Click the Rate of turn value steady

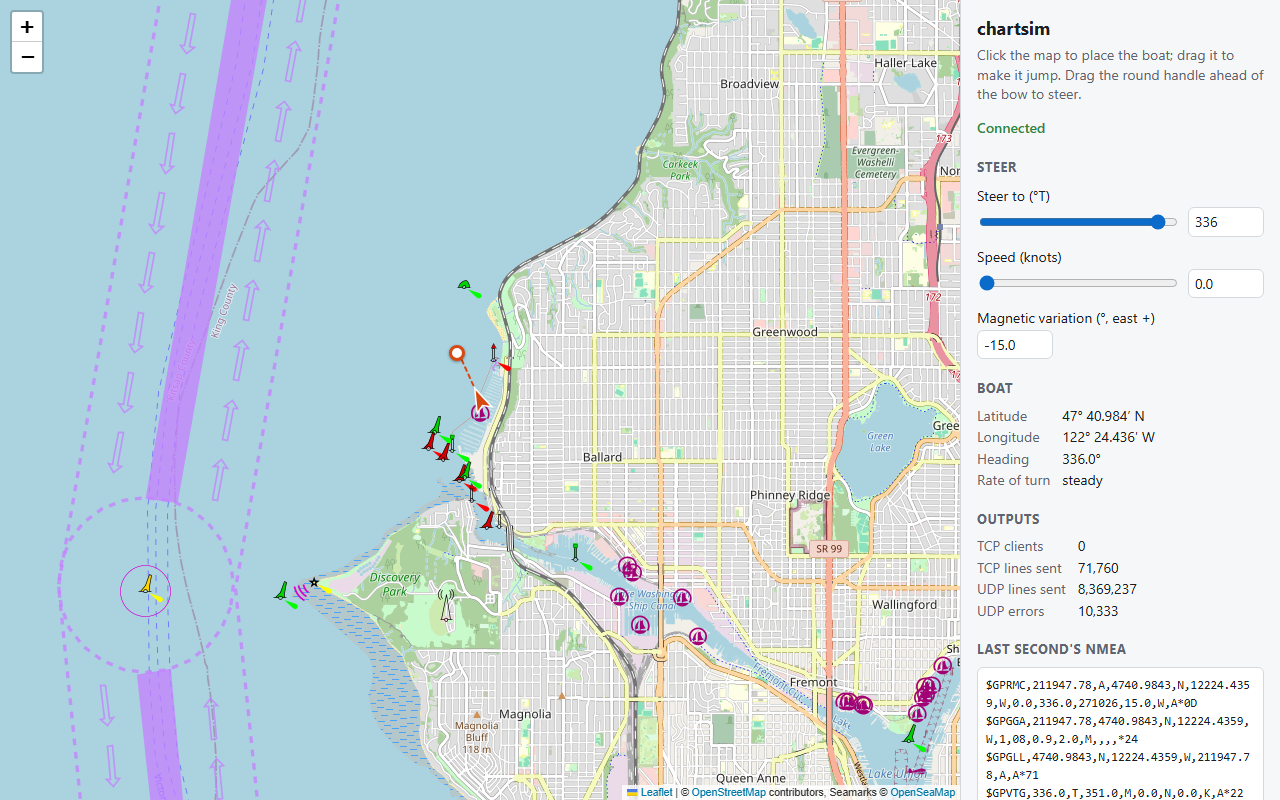tap(1082, 480)
